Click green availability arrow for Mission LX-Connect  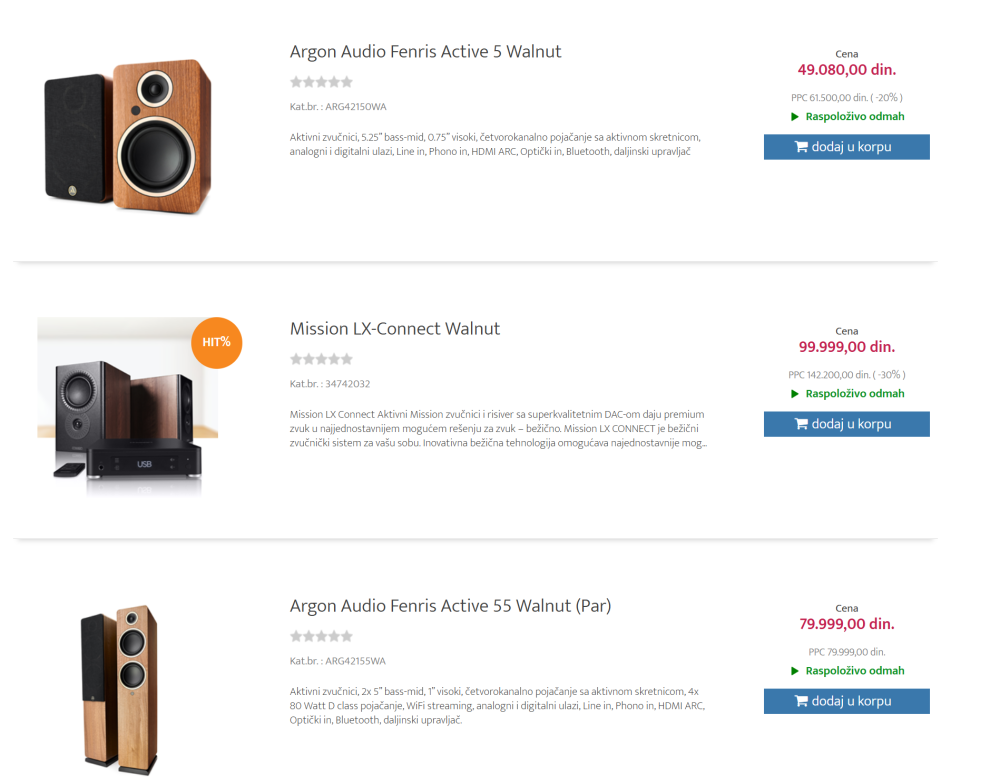click(795, 394)
